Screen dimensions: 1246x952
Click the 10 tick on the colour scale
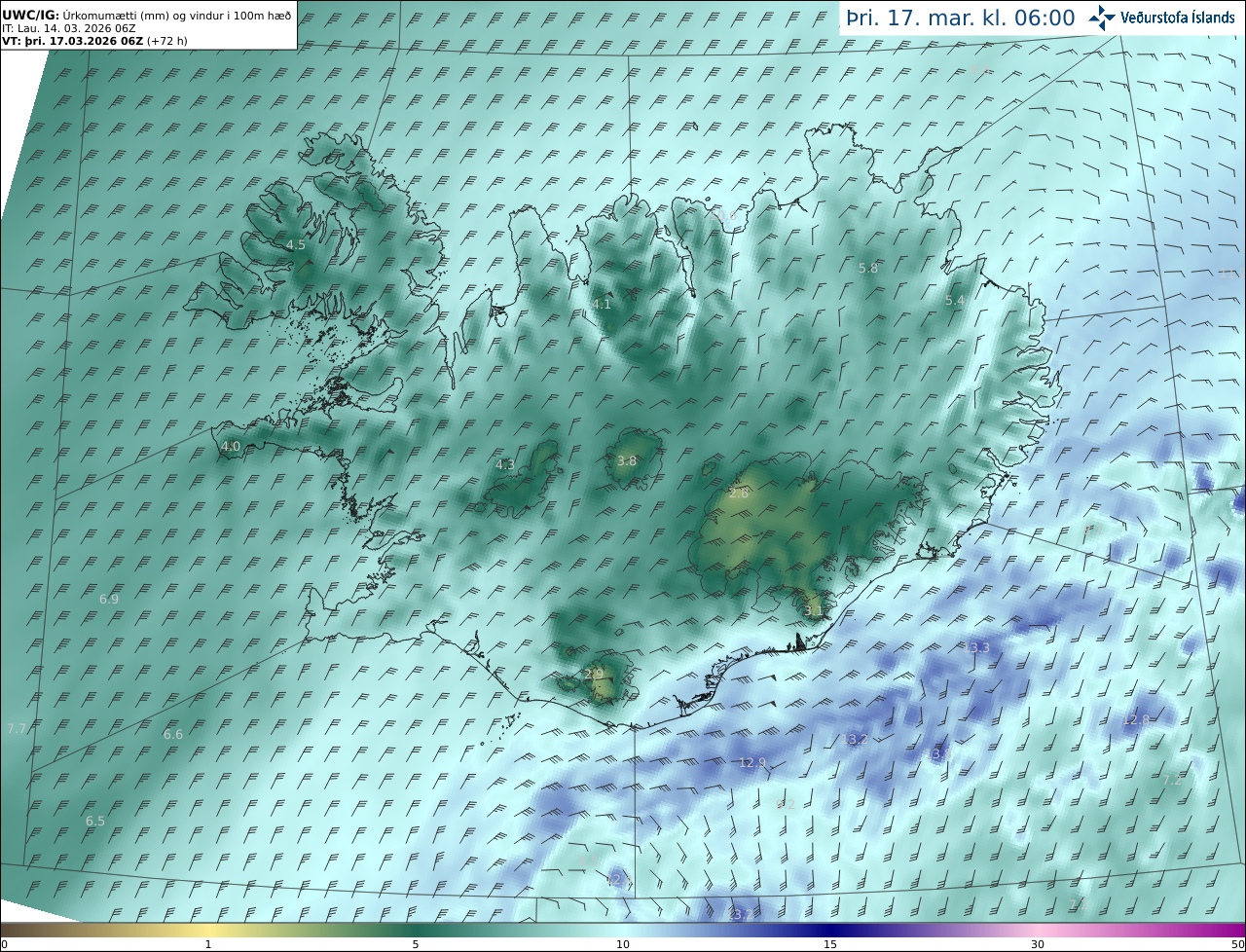[623, 944]
